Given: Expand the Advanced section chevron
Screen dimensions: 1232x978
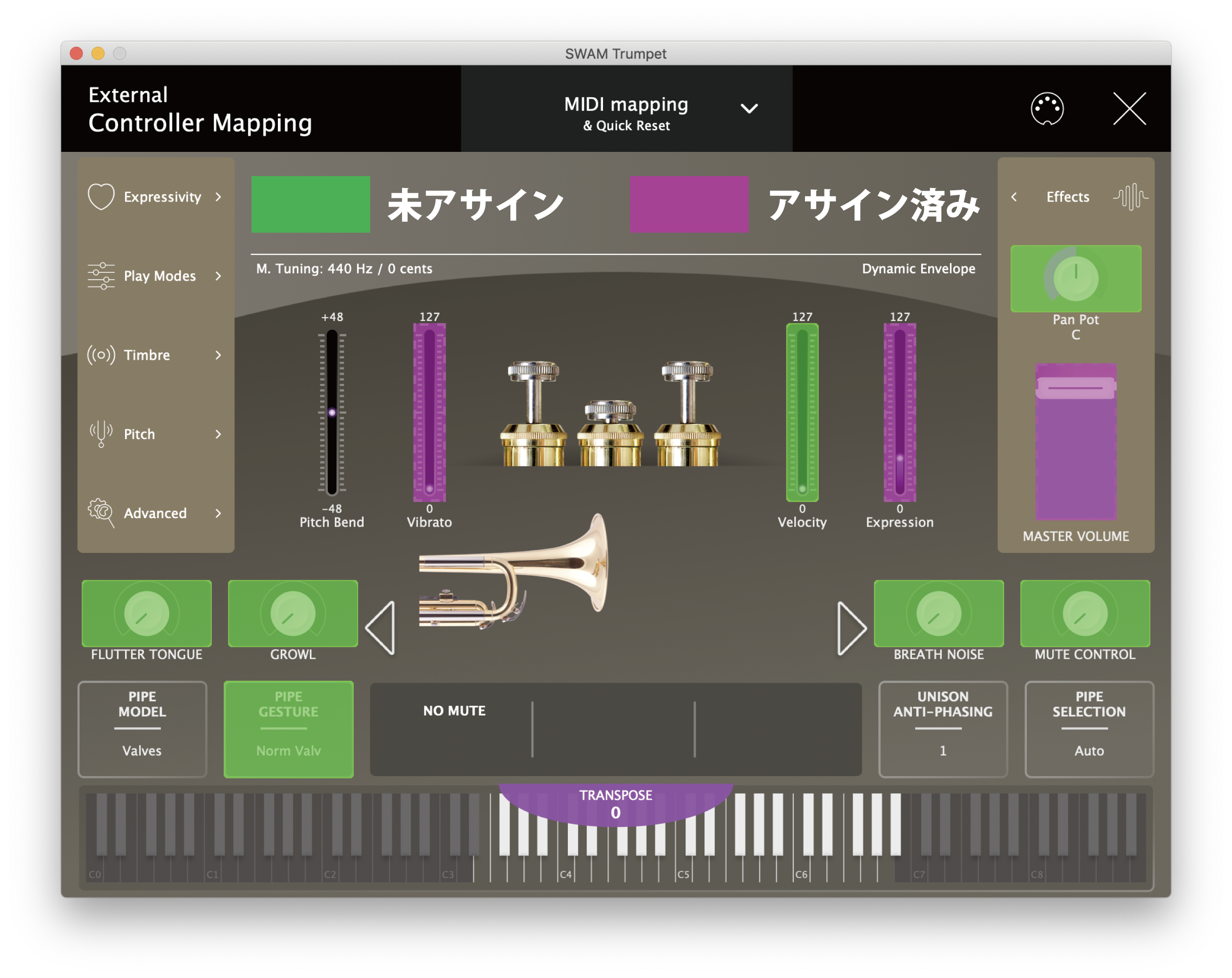Looking at the screenshot, I should (x=218, y=513).
